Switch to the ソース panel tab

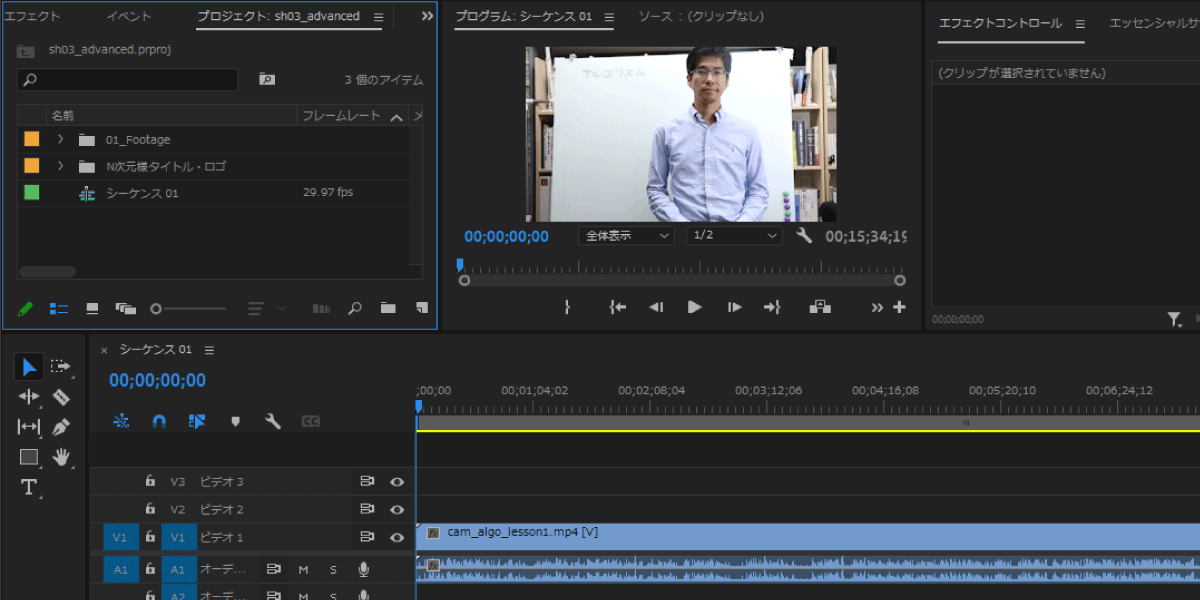pyautogui.click(x=701, y=17)
